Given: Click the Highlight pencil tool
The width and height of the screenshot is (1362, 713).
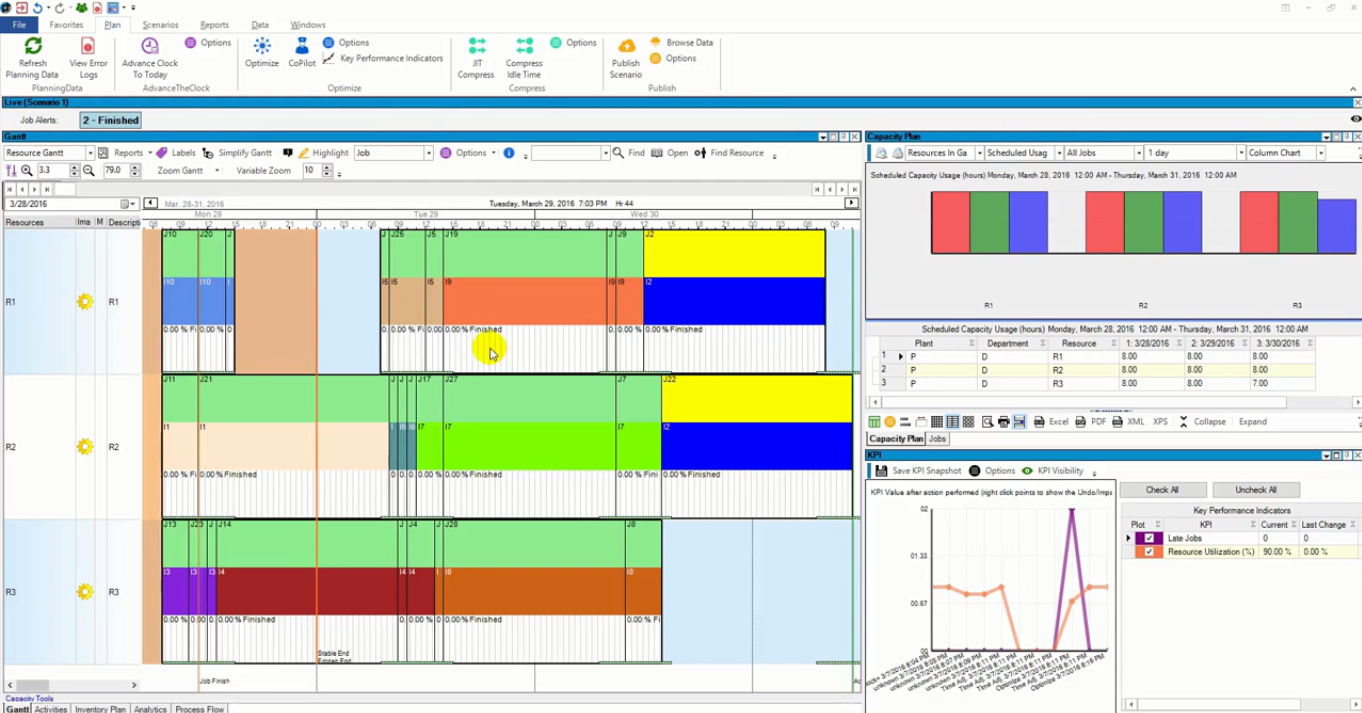Looking at the screenshot, I should click(x=303, y=153).
